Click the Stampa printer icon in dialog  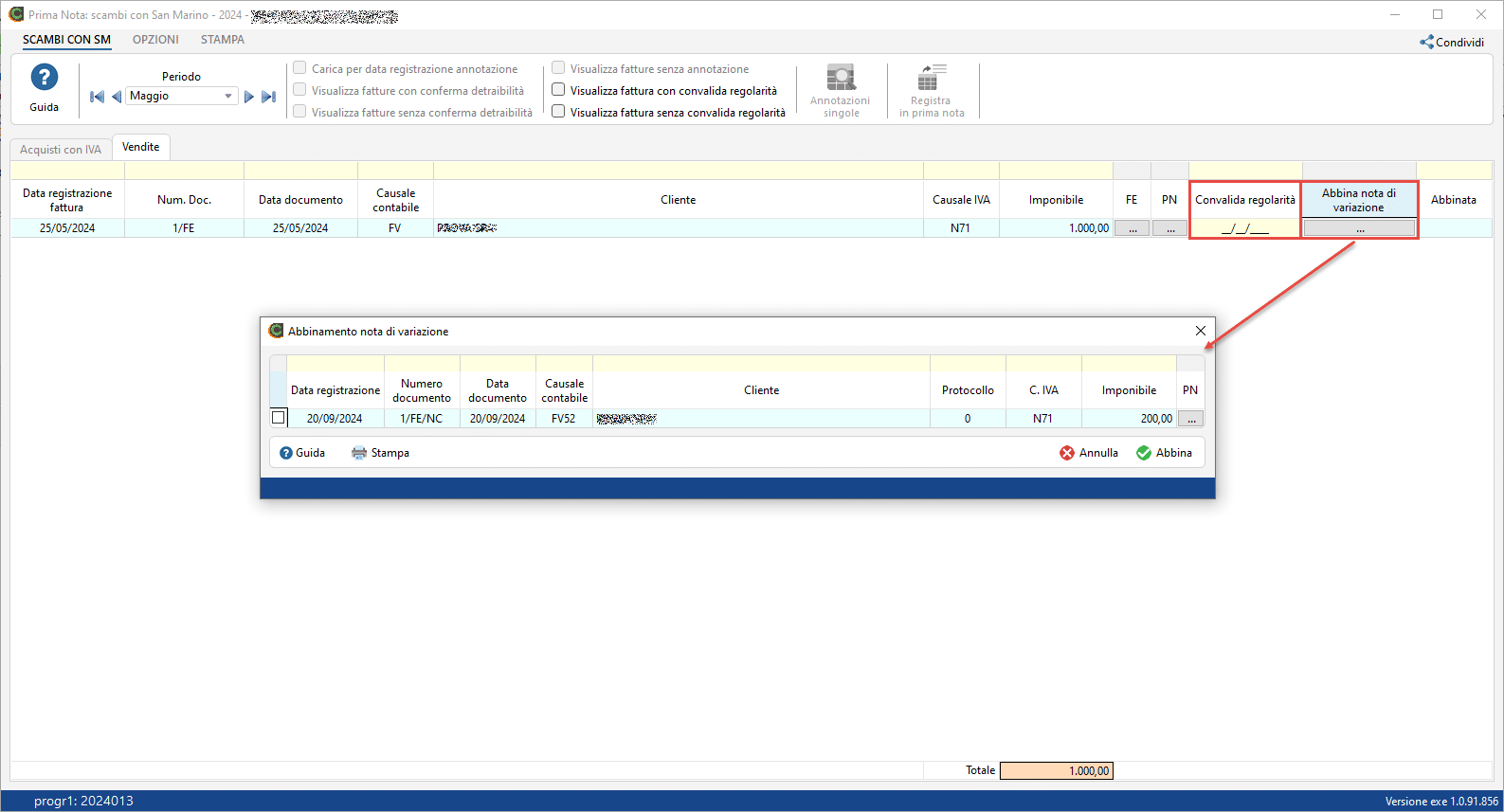(x=359, y=453)
